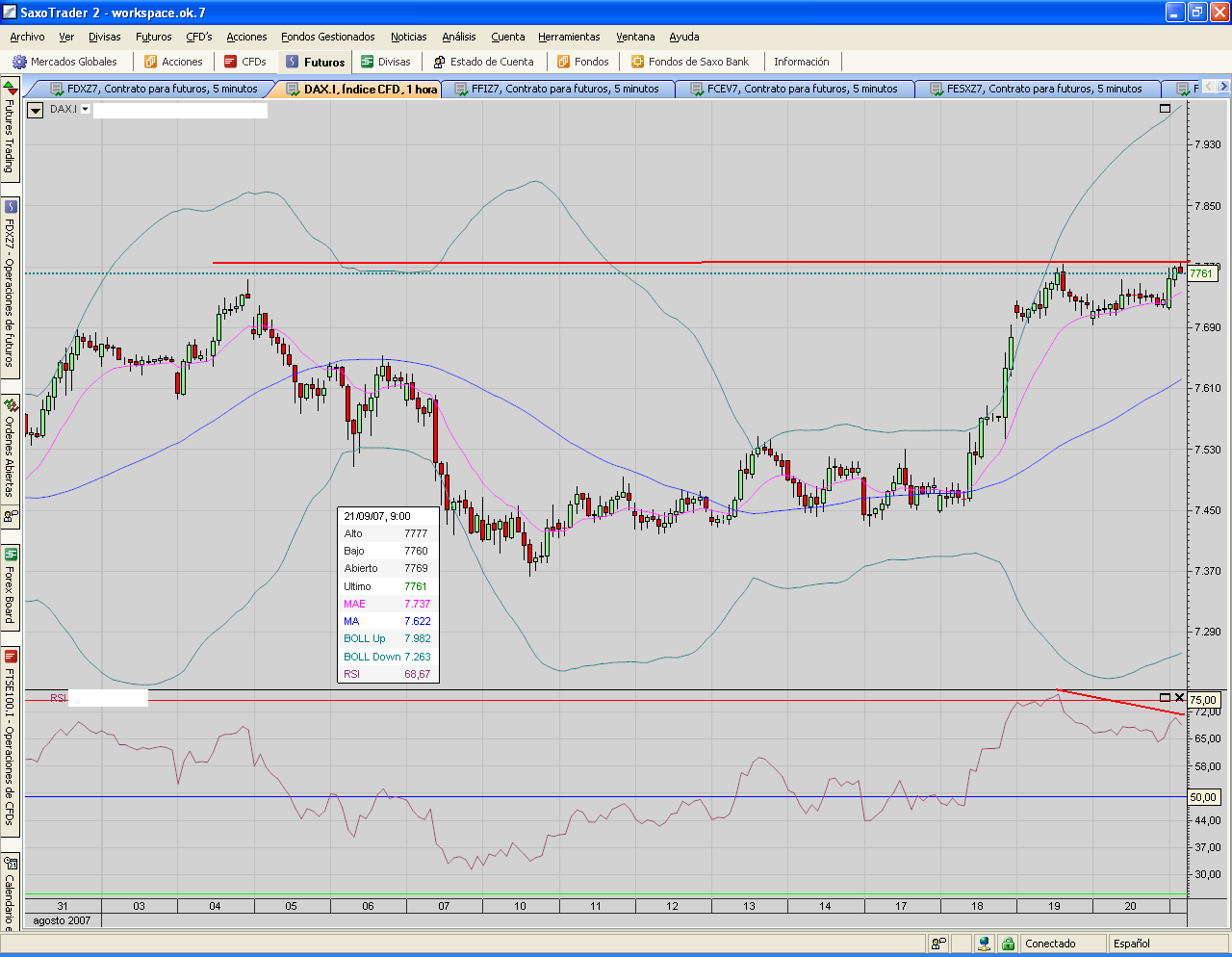The width and height of the screenshot is (1232, 957).
Task: Open Mercados Globales gear icon
Action: coord(19,62)
